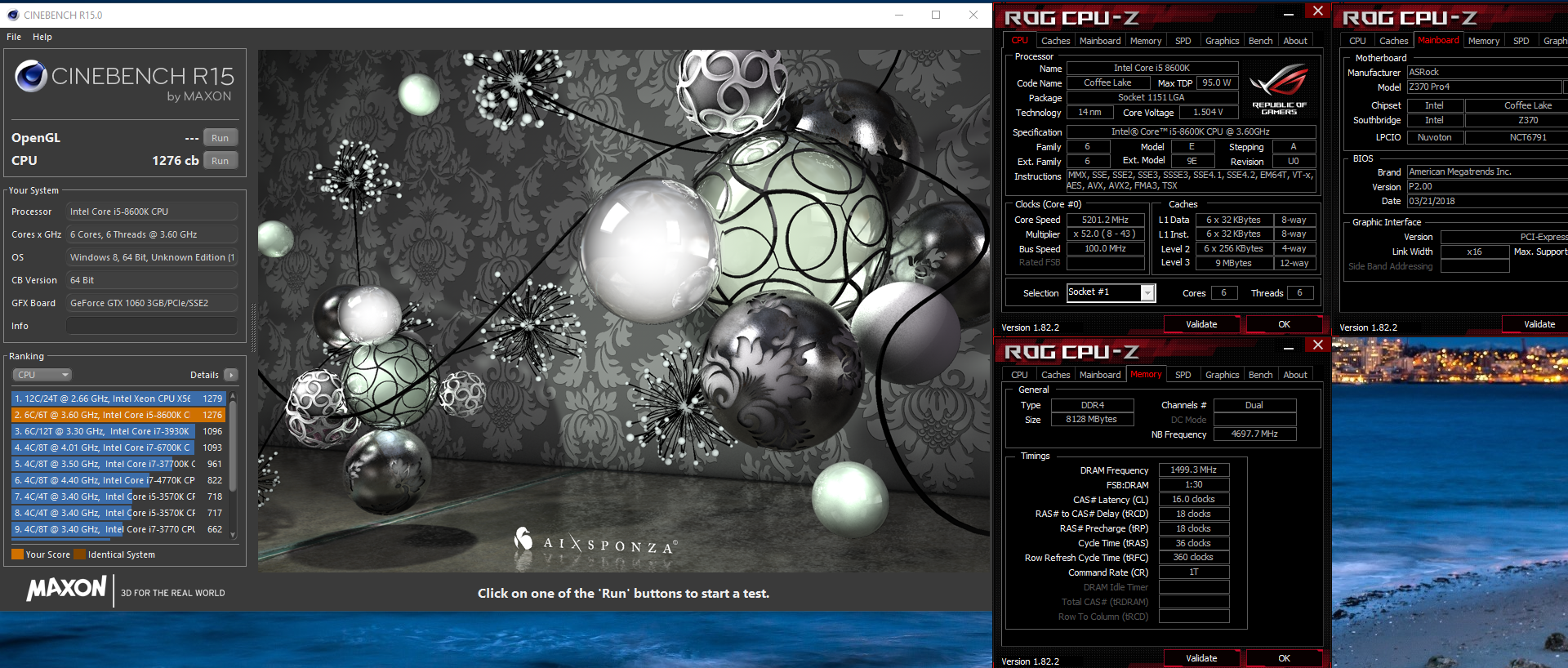Open Caches tab in top-left CPU-Z window
This screenshot has height=668, width=1568.
tap(1055, 41)
